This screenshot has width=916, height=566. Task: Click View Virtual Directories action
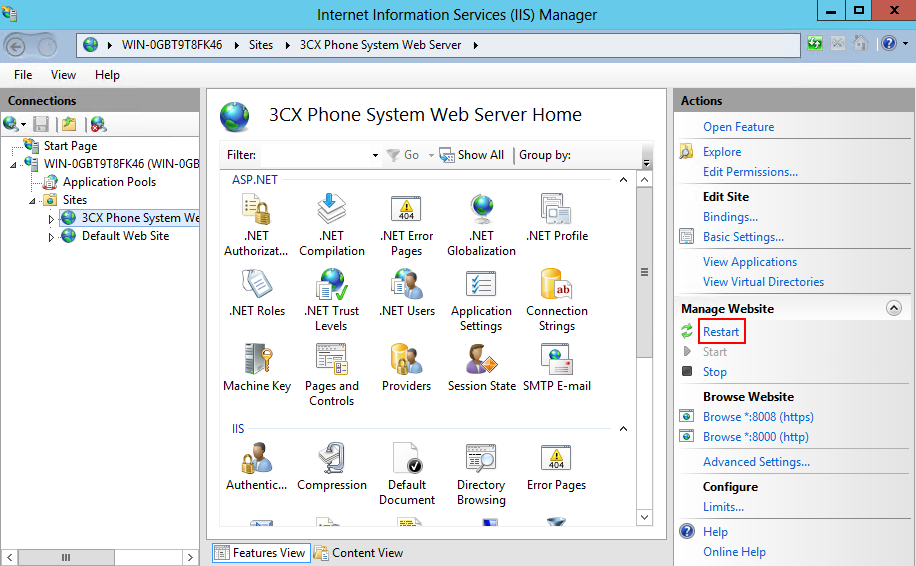click(x=763, y=282)
